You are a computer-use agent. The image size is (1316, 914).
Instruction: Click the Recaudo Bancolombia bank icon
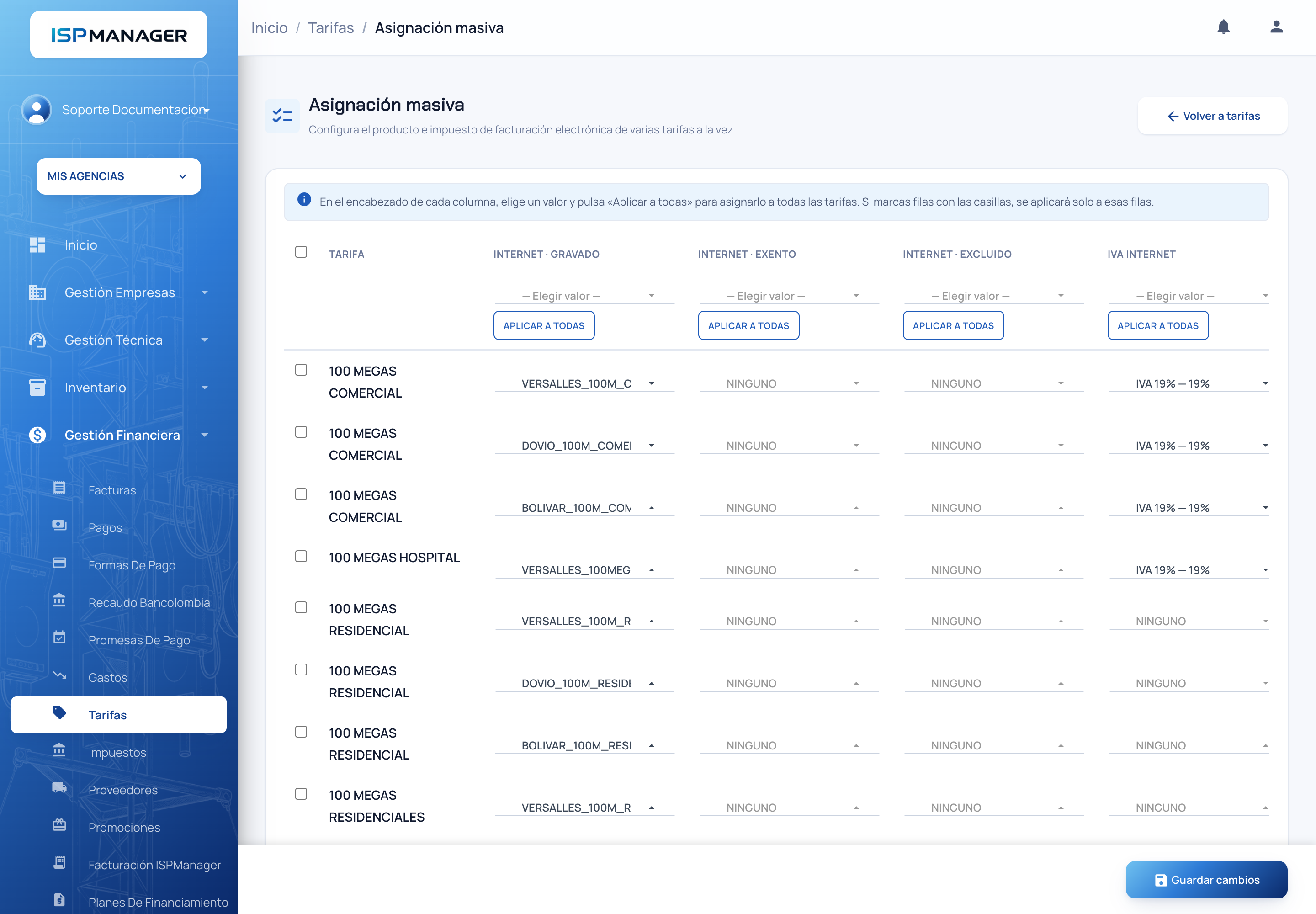click(59, 600)
